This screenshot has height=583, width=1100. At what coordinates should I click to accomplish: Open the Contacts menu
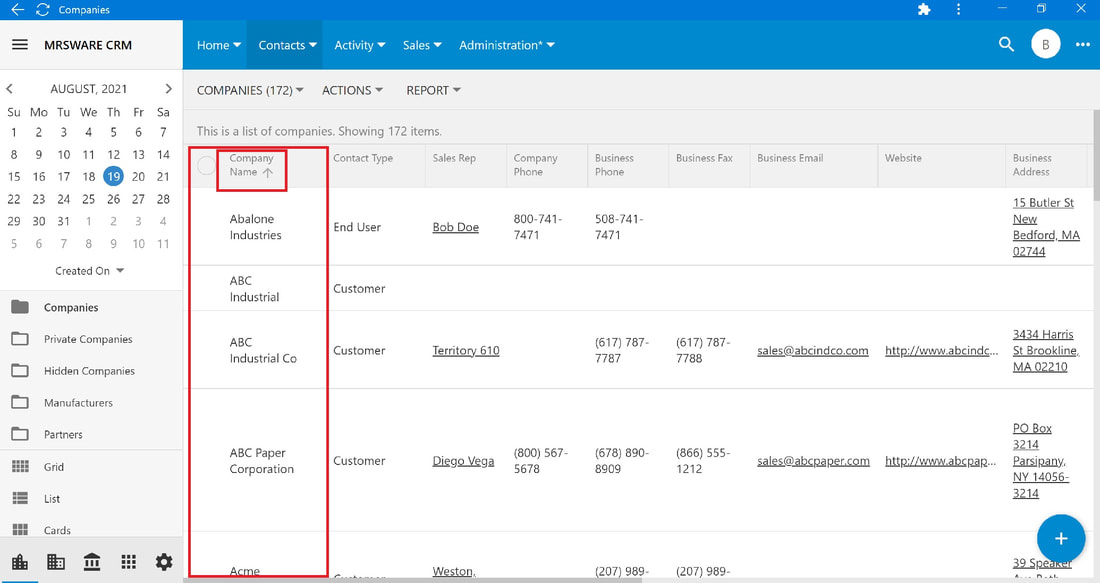point(288,45)
